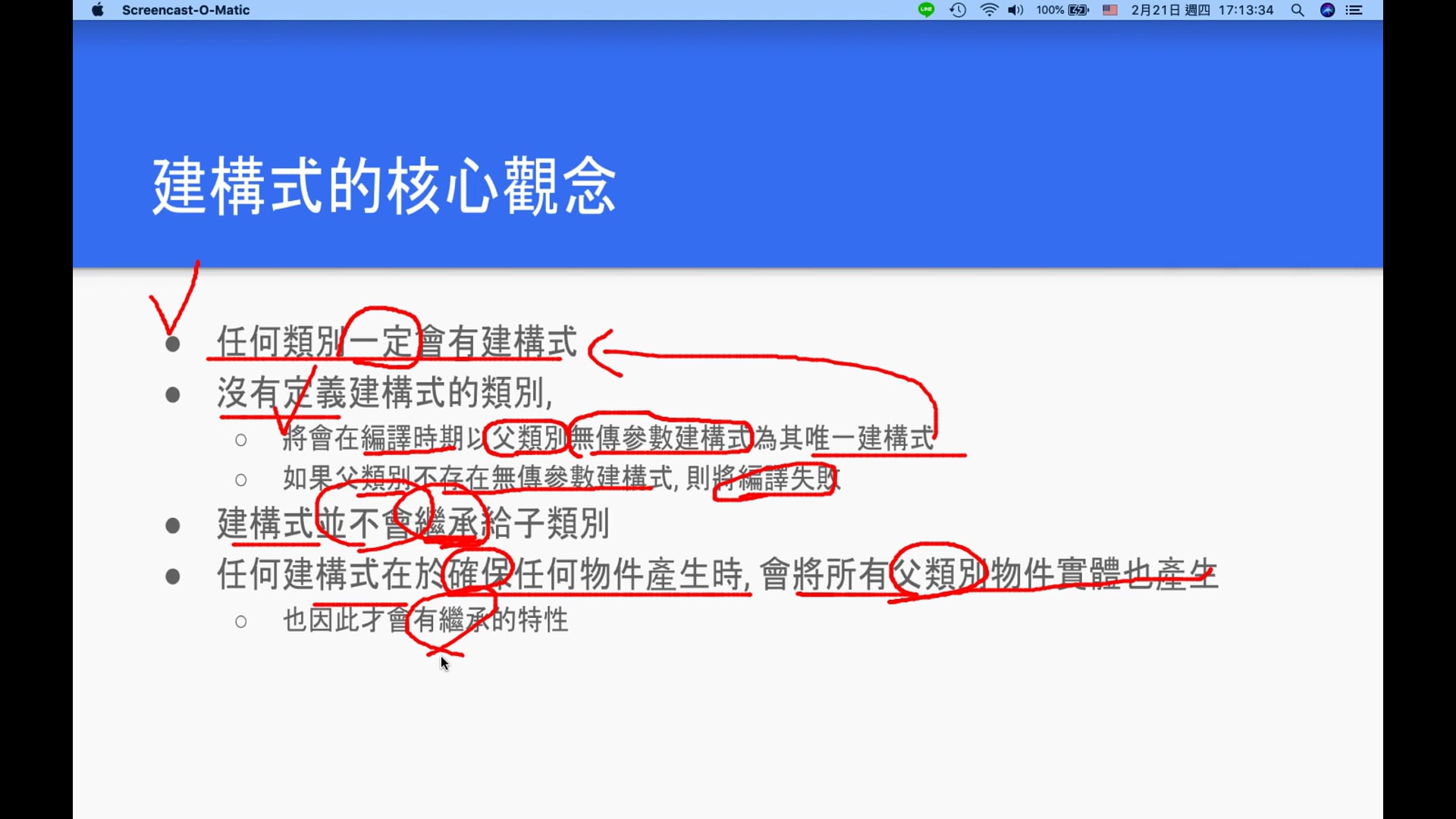Click the circled word 確保 in the last bullet
Screen dimensions: 1456x819
click(x=479, y=574)
